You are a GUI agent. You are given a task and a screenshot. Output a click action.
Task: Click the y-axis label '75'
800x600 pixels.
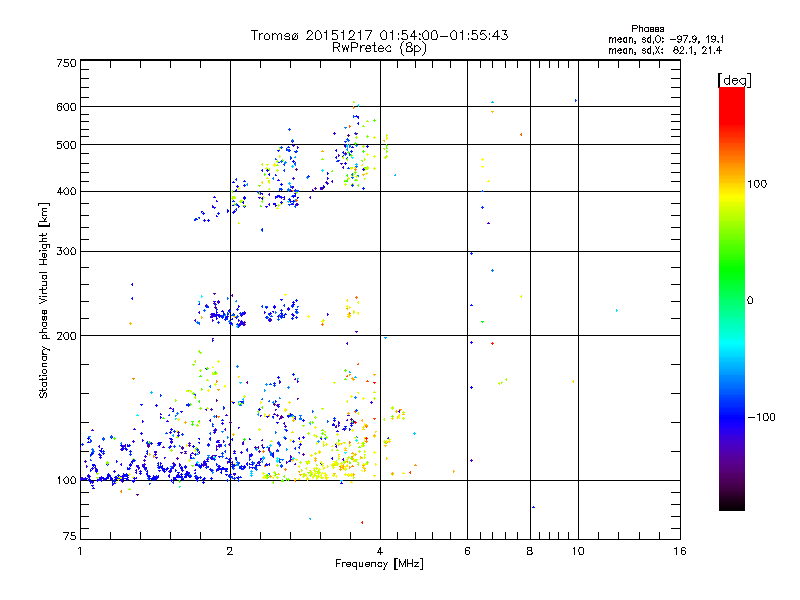pos(70,536)
